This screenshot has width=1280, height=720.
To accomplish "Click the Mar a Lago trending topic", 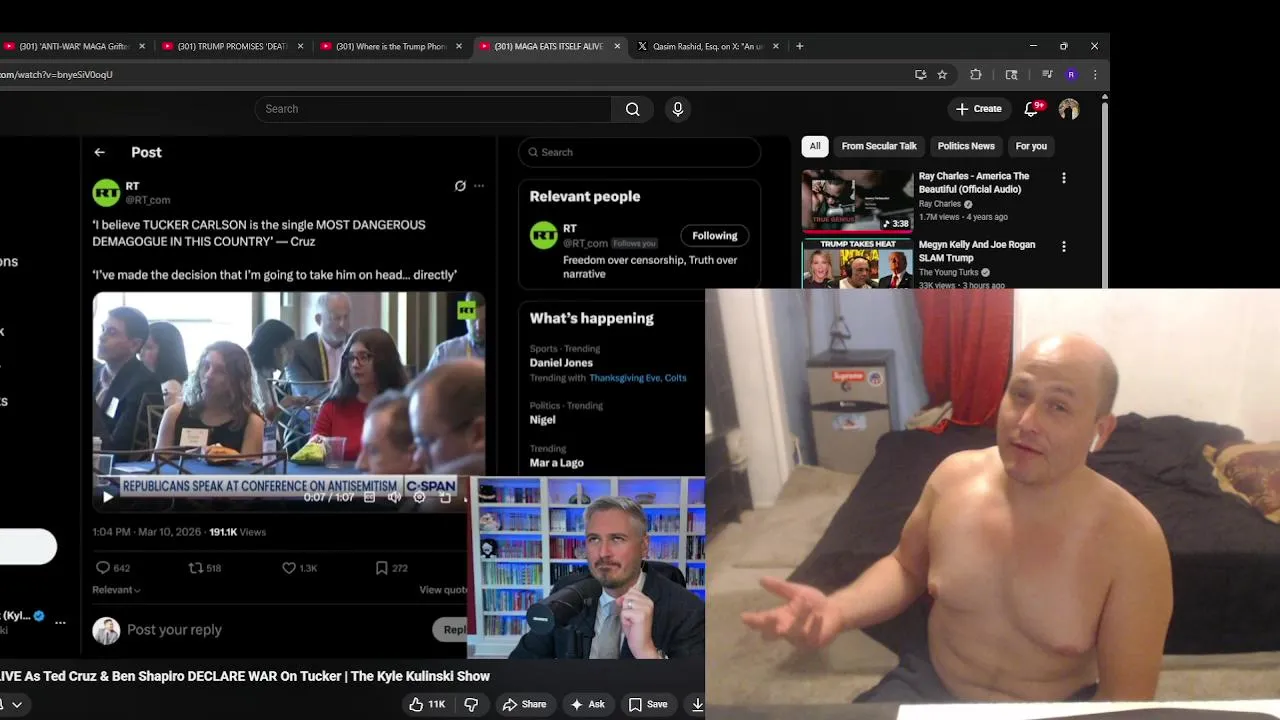I will point(556,463).
